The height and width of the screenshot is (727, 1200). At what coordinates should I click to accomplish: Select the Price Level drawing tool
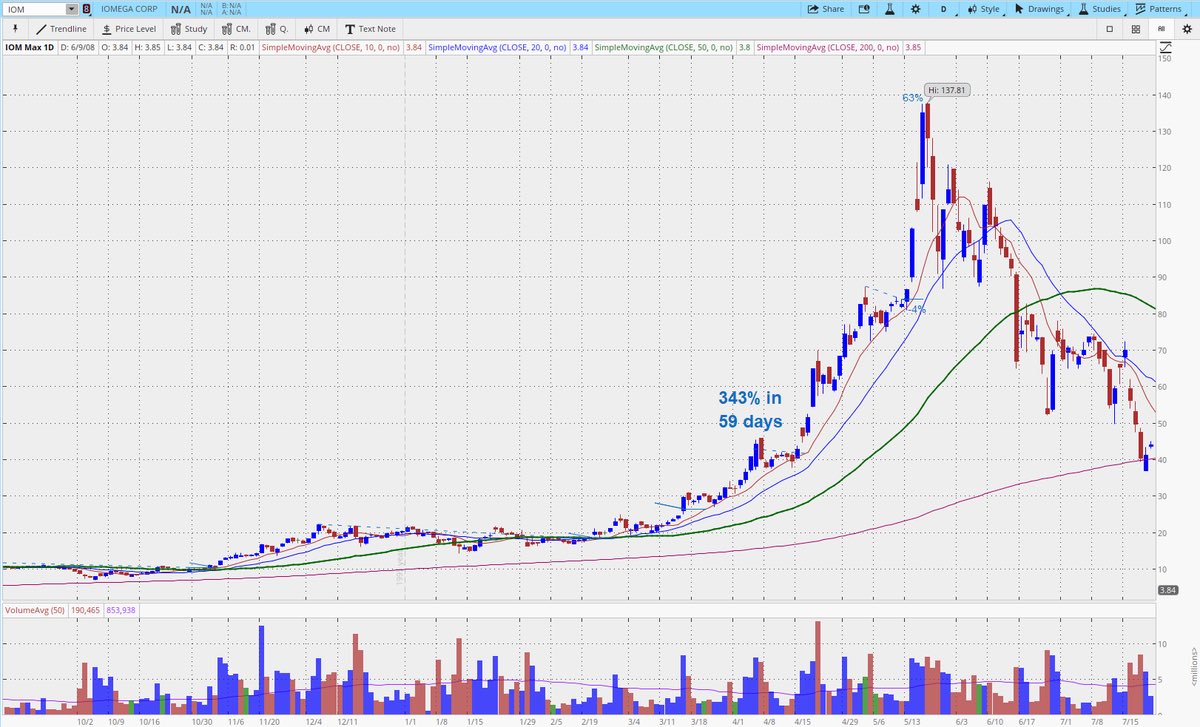(127, 29)
